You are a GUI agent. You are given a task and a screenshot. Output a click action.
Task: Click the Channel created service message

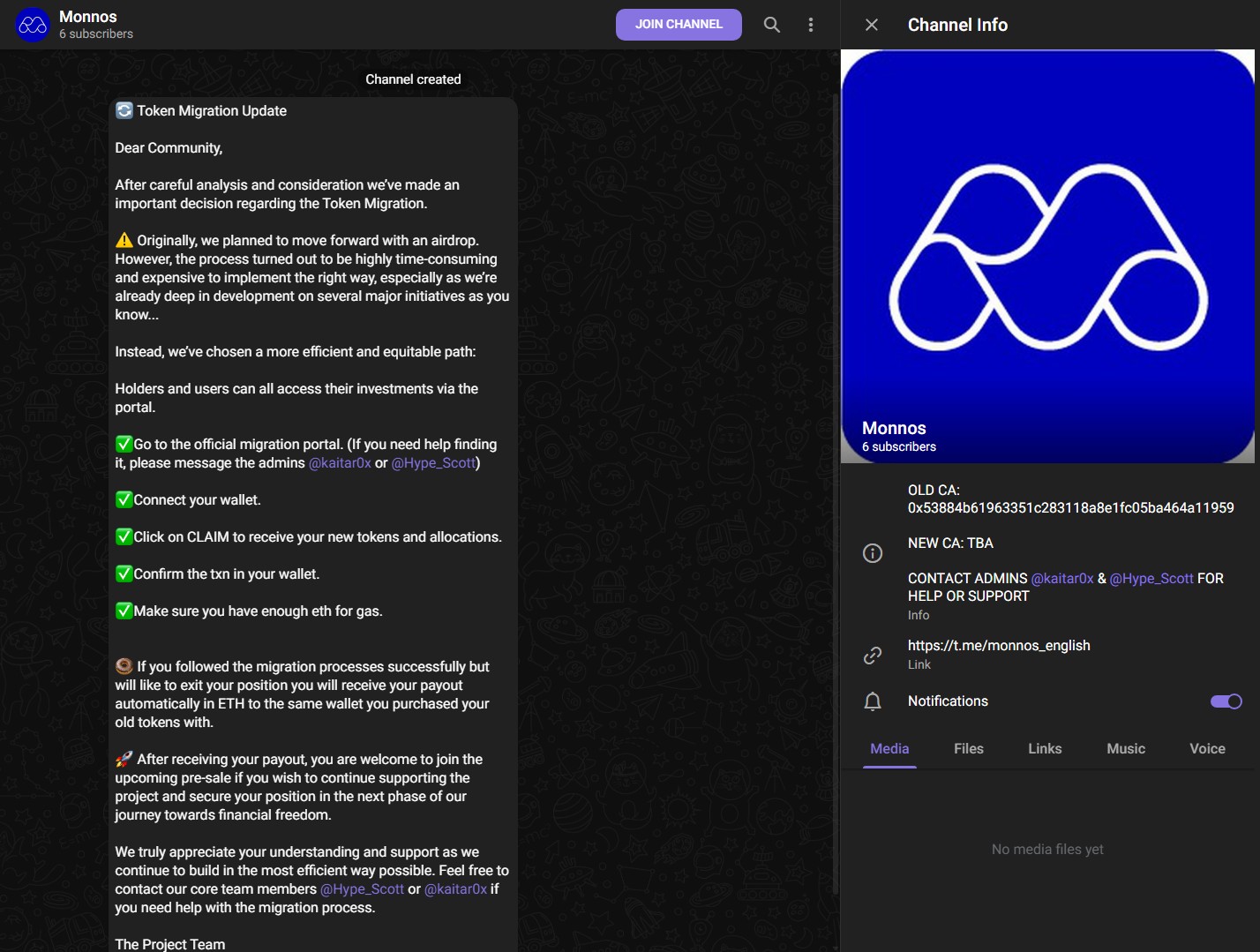[x=413, y=79]
